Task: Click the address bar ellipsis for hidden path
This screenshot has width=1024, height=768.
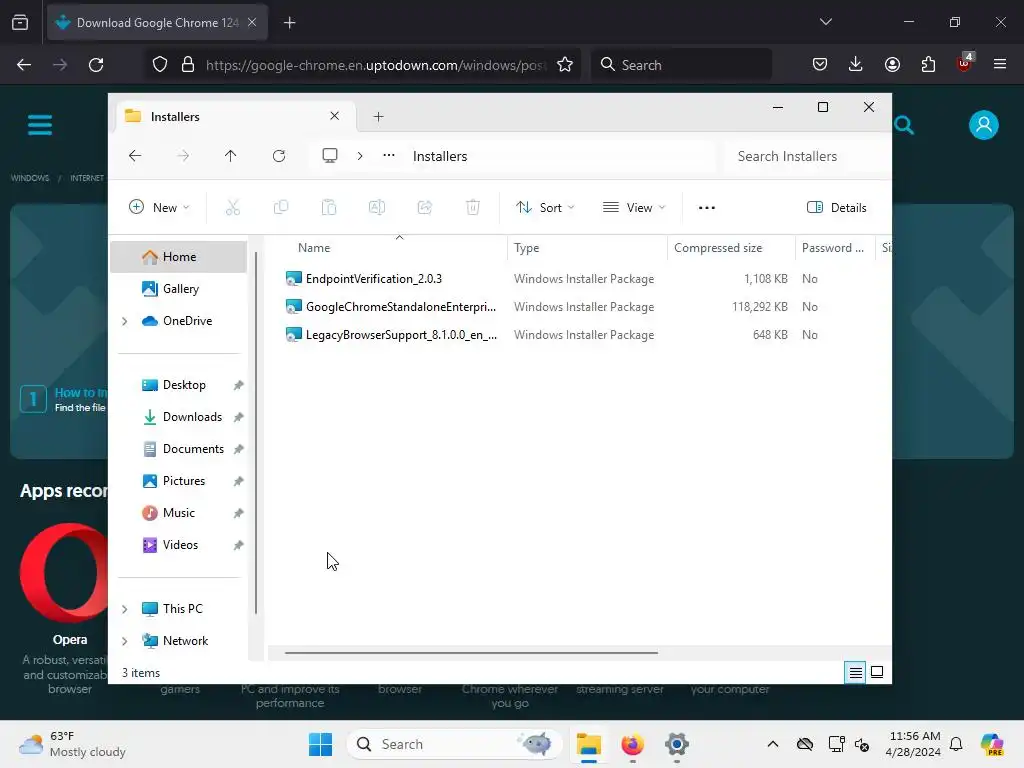Action: [x=389, y=155]
